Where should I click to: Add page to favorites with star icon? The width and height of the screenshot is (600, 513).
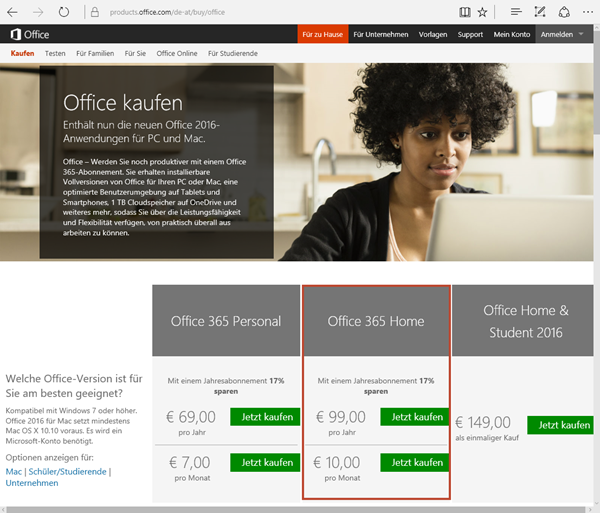[x=483, y=12]
